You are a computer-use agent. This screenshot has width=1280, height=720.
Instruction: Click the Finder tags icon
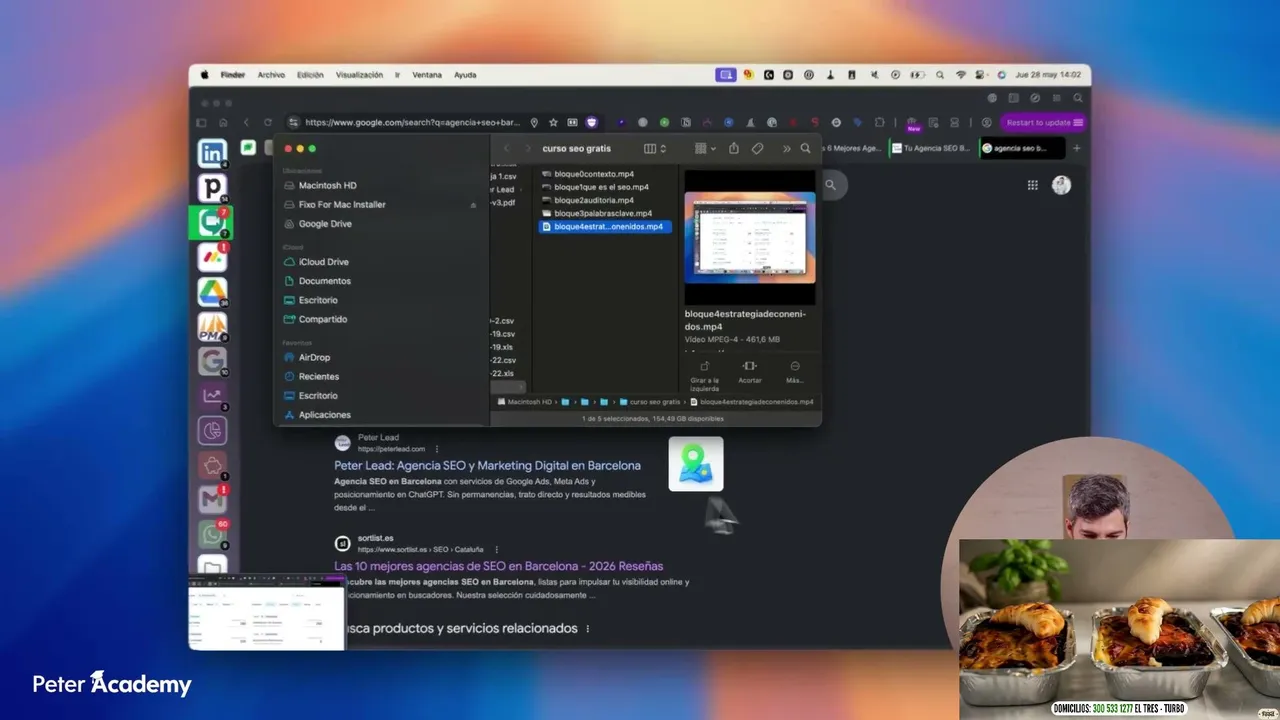[x=758, y=148]
